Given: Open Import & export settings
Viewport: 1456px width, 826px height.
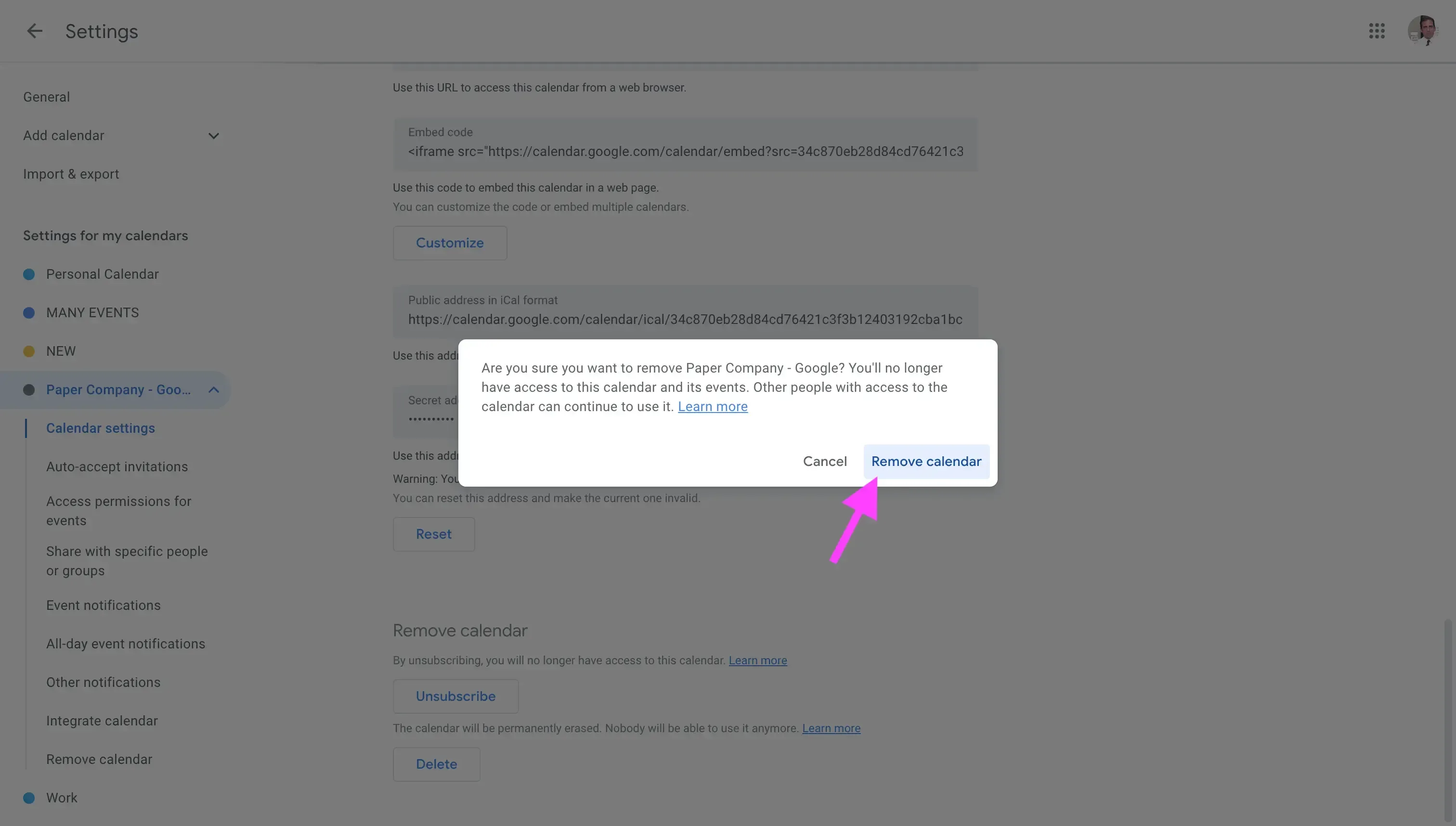Looking at the screenshot, I should pos(70,174).
